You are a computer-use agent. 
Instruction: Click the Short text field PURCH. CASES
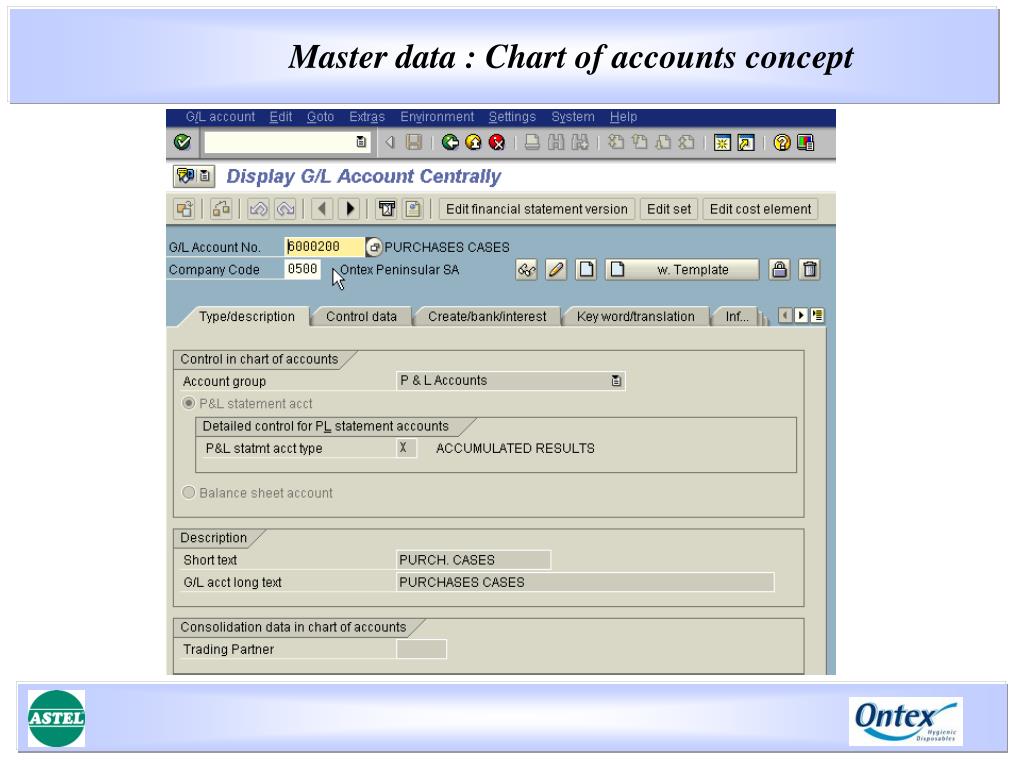(473, 560)
